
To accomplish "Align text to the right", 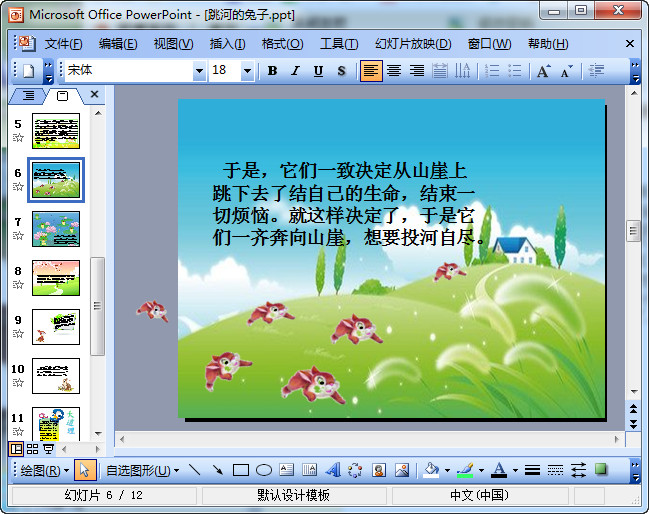I will (x=417, y=71).
